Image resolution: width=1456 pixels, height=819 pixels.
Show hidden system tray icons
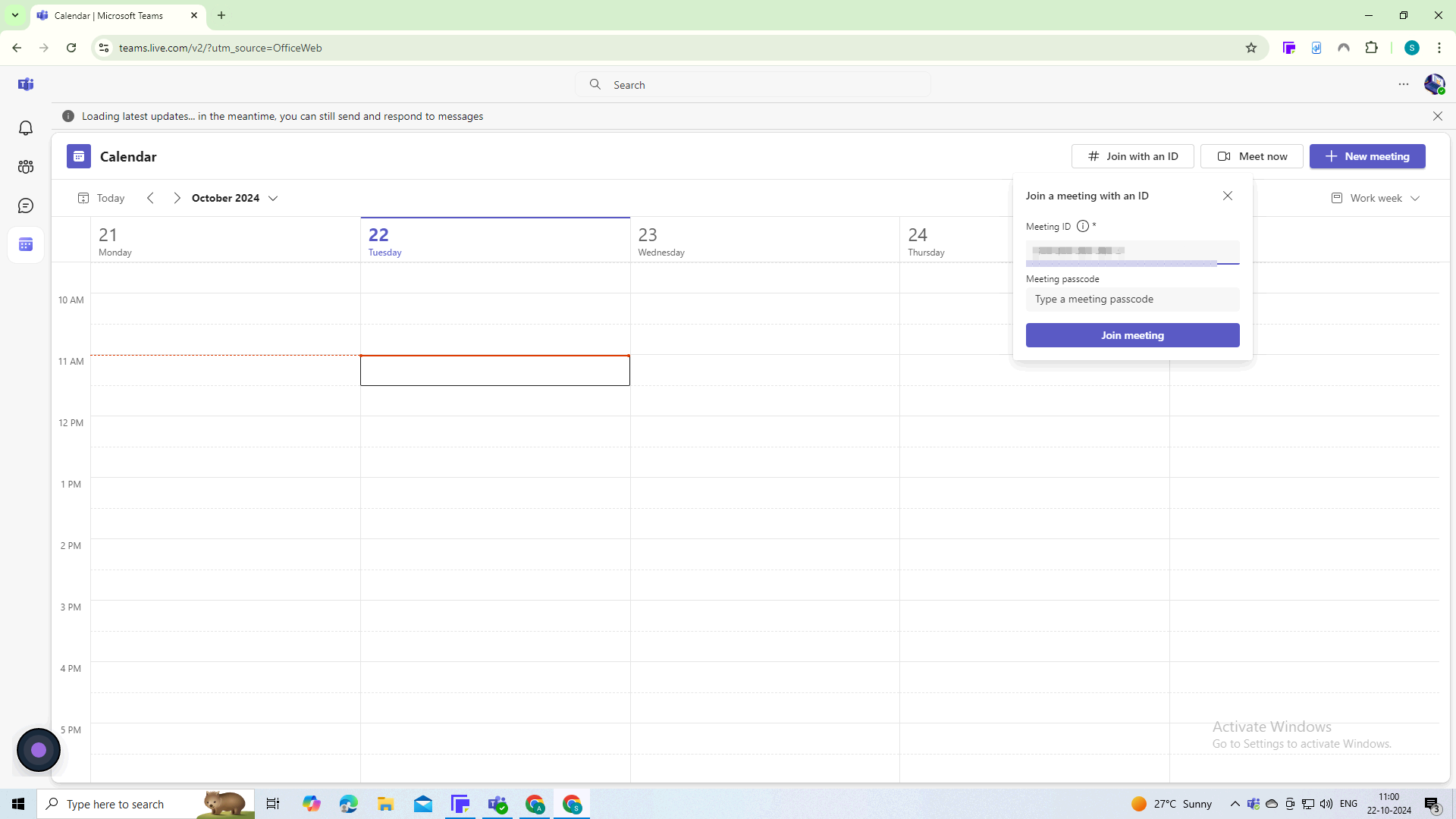pyautogui.click(x=1235, y=804)
